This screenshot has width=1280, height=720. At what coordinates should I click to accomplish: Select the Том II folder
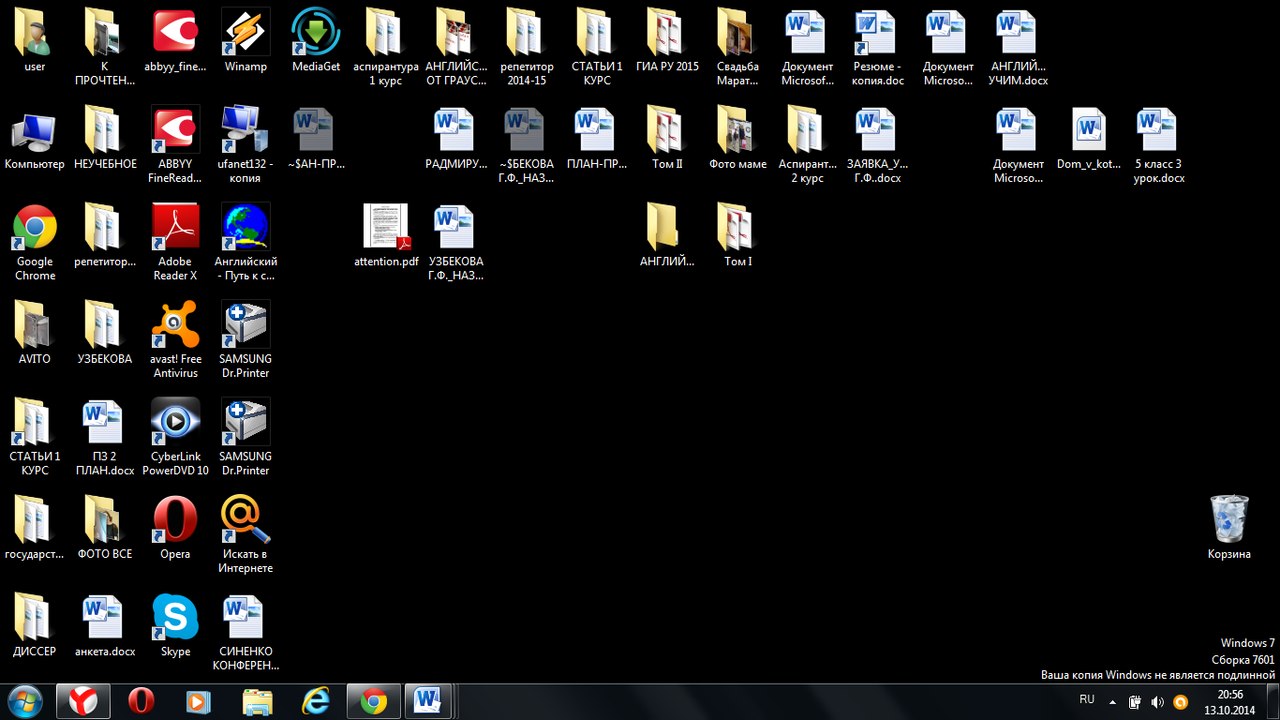667,137
